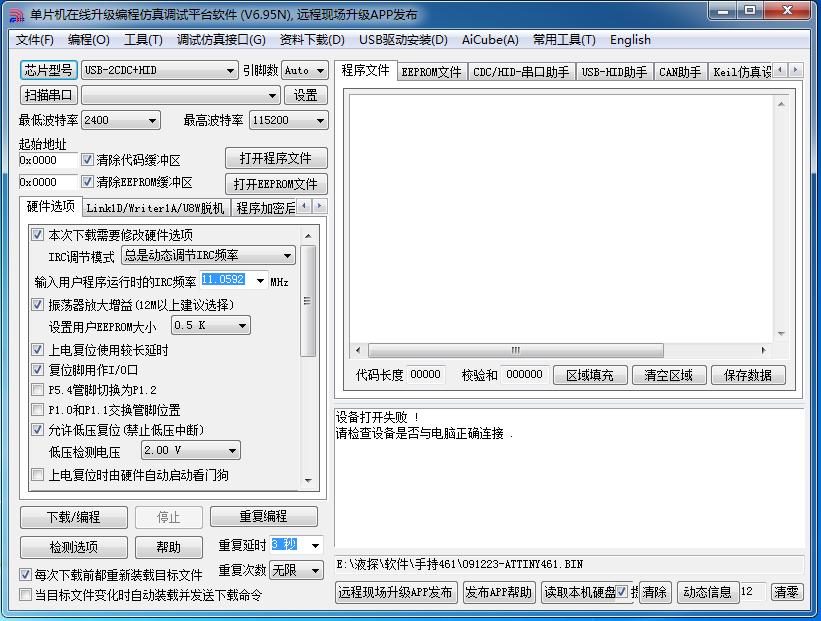This screenshot has width=821, height=621.
Task: Click the 保存数据 button
Action: [748, 375]
